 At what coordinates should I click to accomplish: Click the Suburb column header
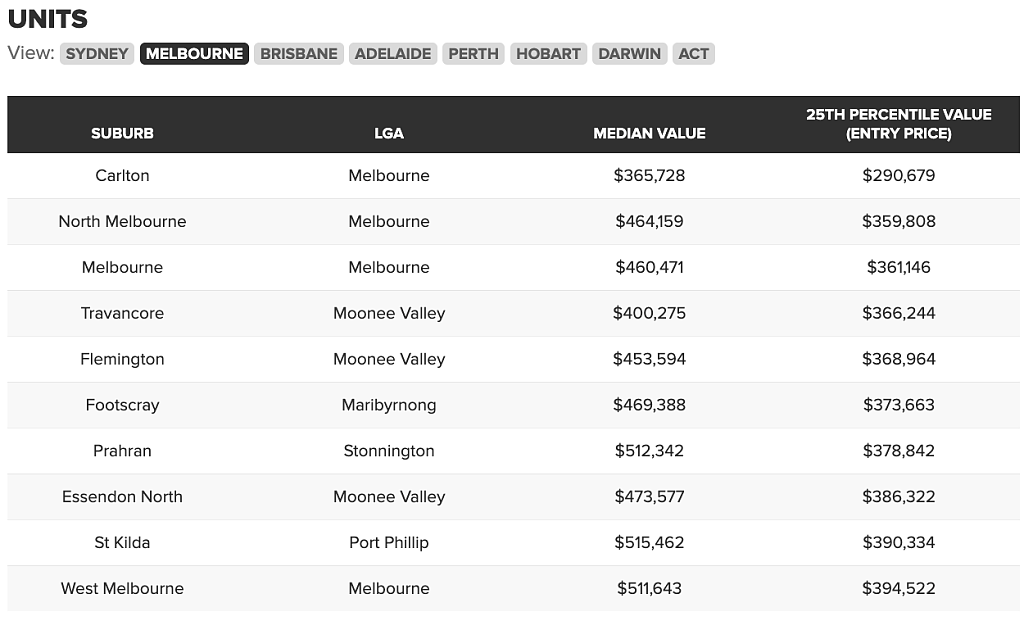122,133
